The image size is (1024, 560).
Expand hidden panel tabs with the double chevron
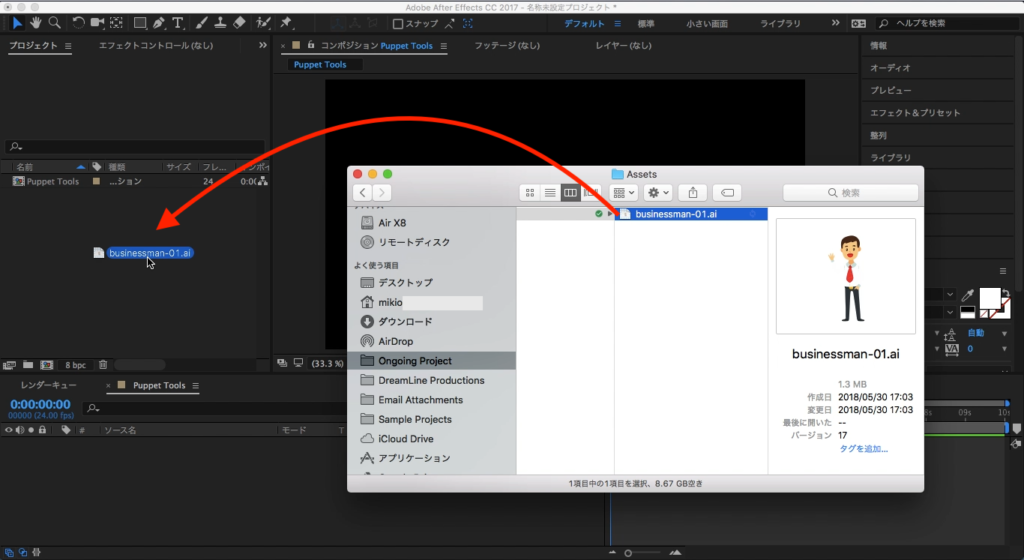[x=262, y=46]
